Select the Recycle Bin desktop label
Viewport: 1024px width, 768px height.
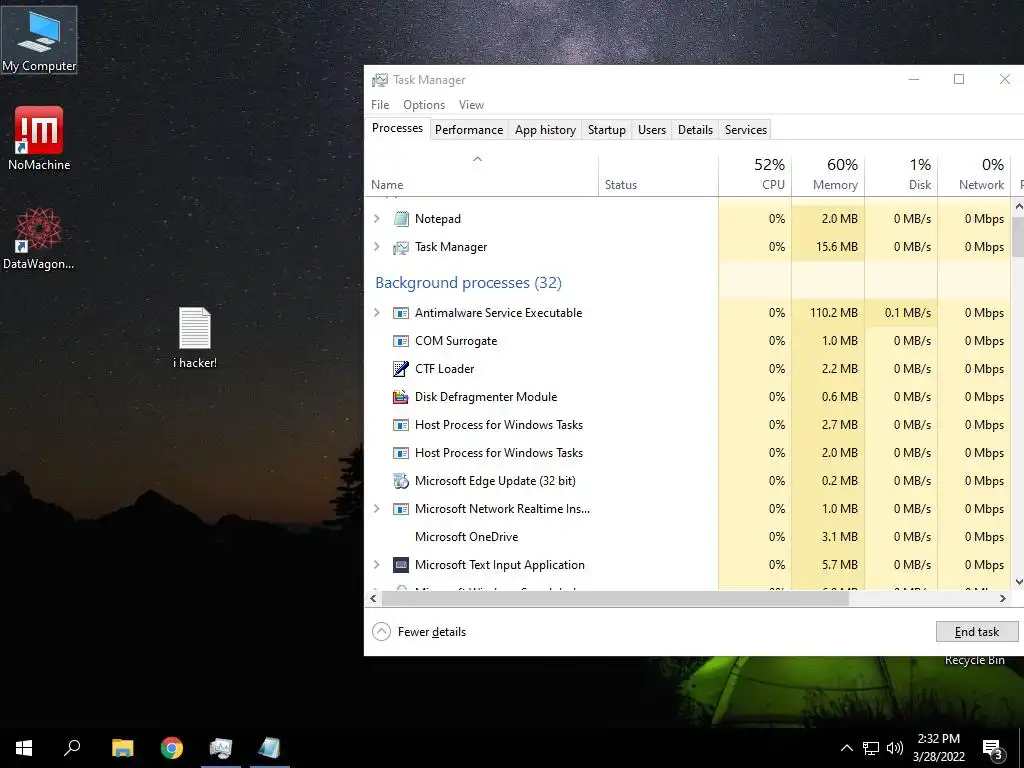[x=974, y=661]
